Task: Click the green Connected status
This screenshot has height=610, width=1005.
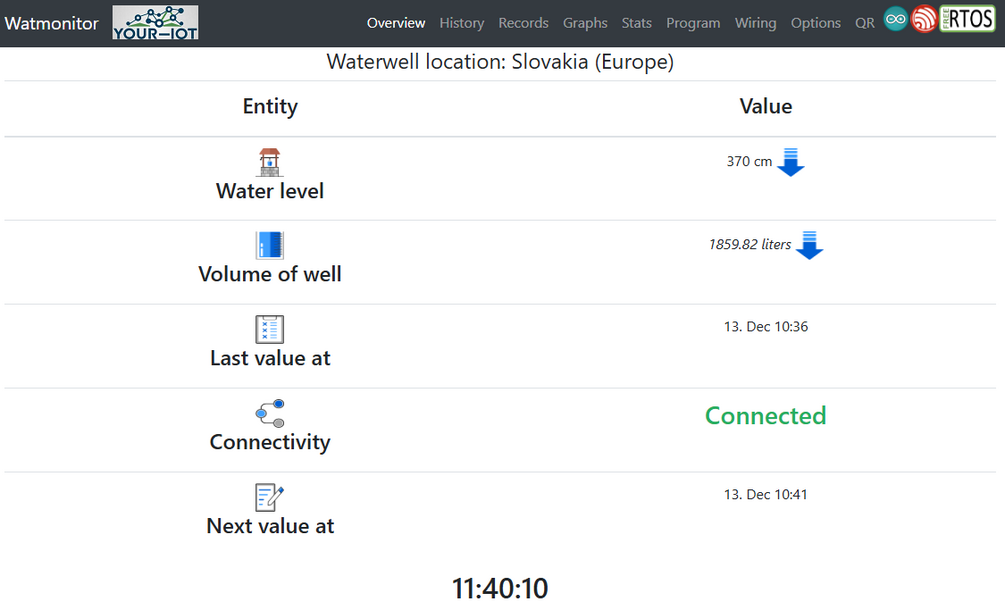Action: tap(765, 415)
